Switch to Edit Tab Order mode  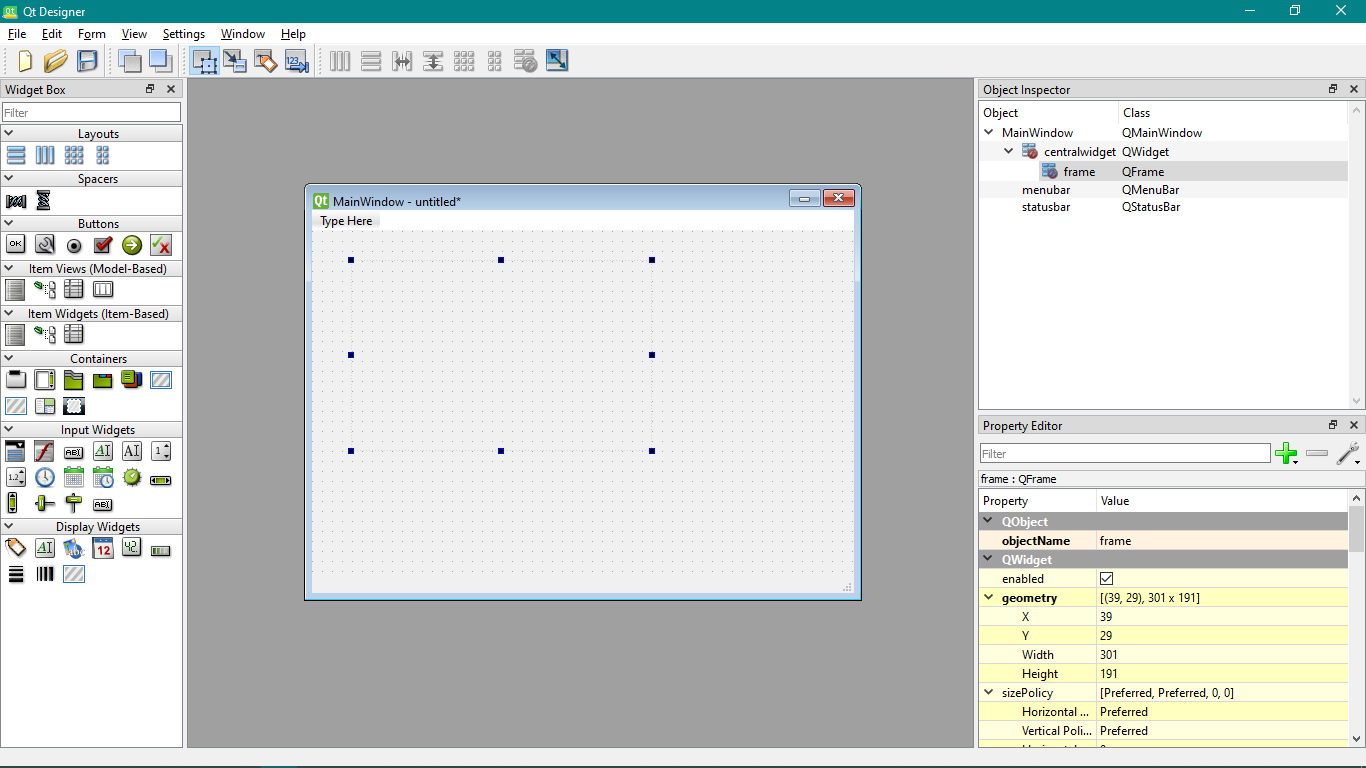[x=296, y=61]
